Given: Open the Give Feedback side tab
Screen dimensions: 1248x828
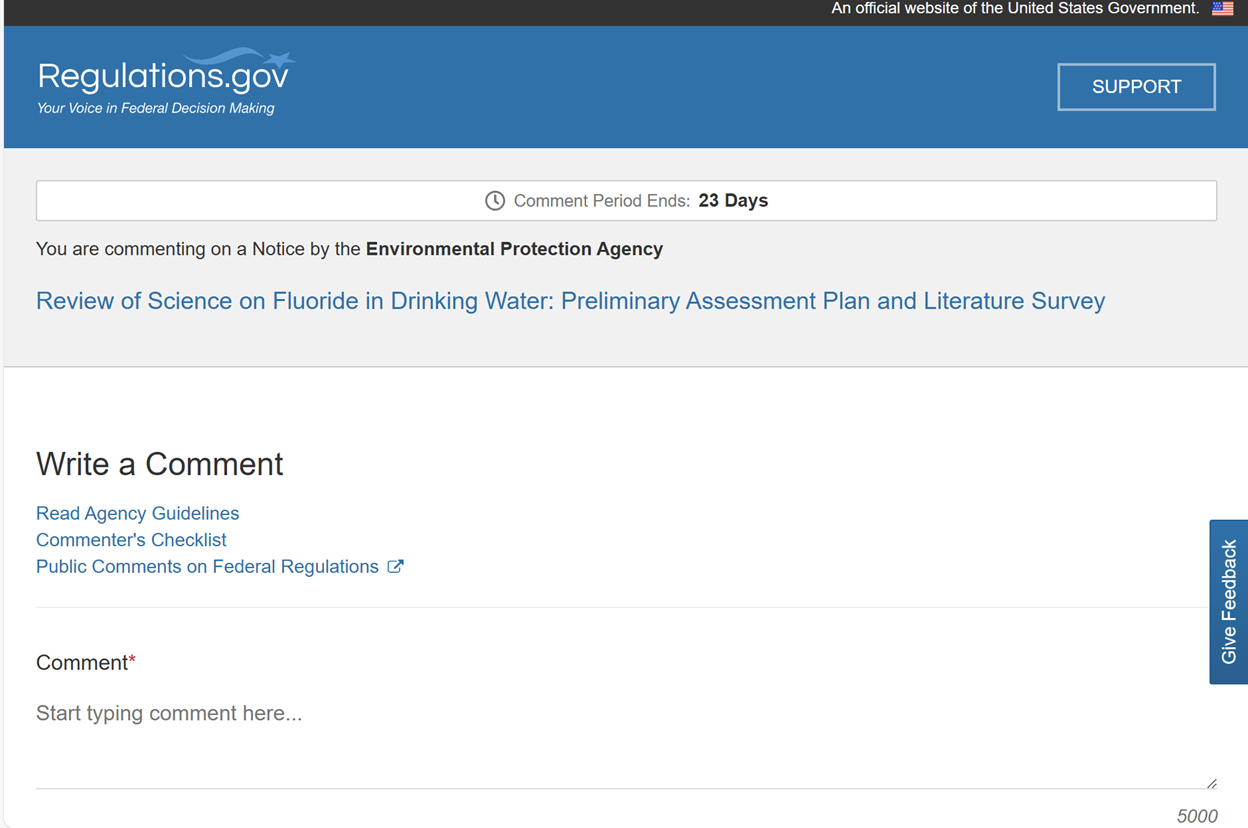Looking at the screenshot, I should [x=1229, y=601].
